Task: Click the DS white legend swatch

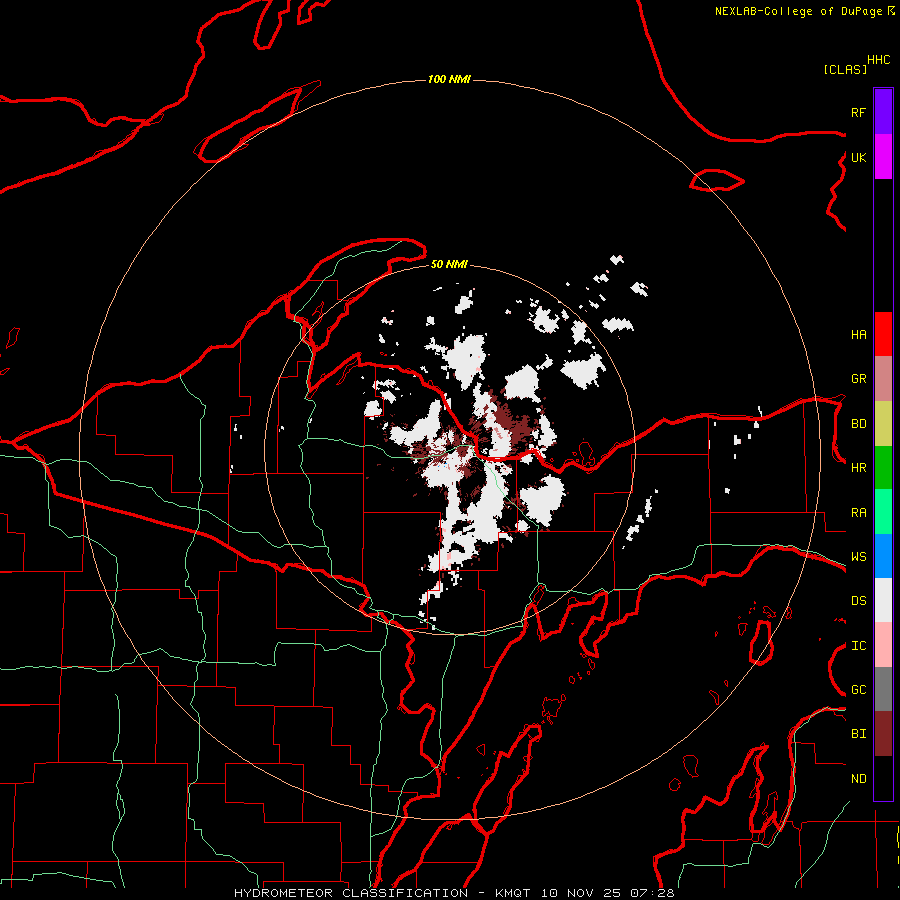Action: coord(883,600)
